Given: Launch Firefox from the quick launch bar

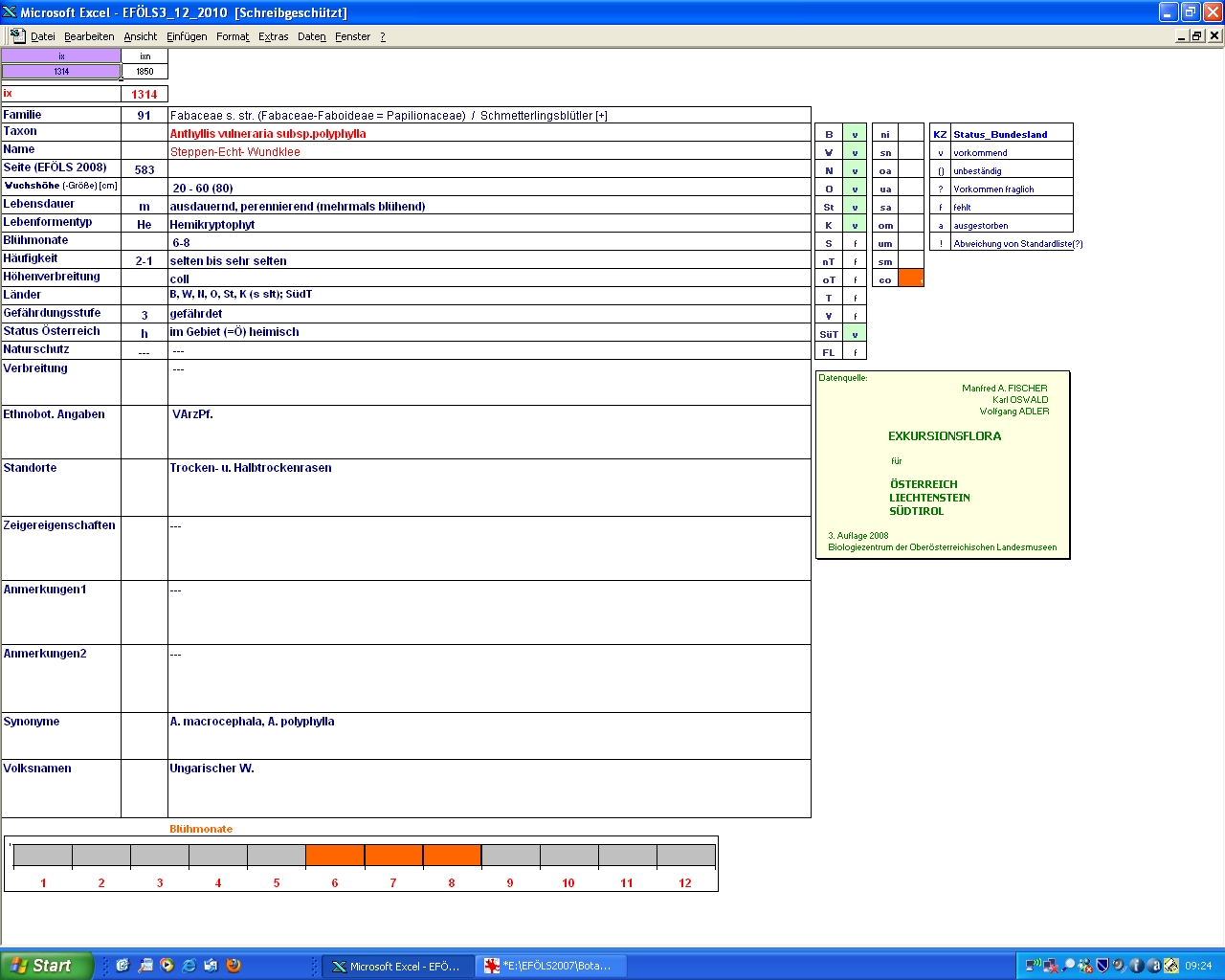Looking at the screenshot, I should [234, 966].
